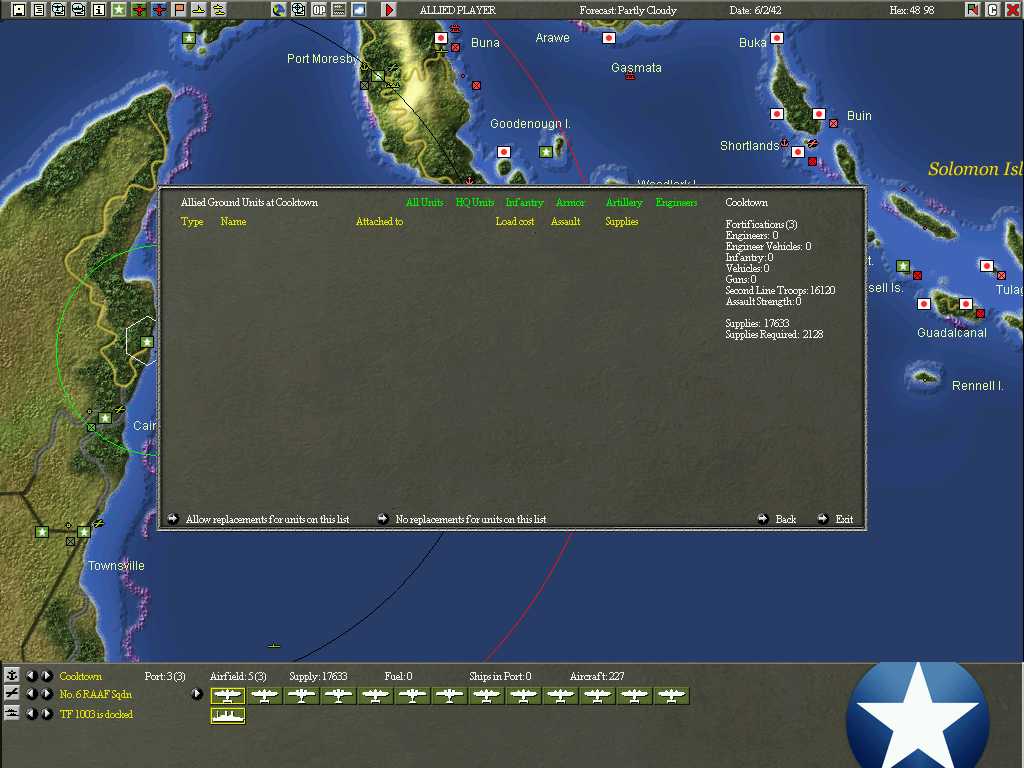Image resolution: width=1024 pixels, height=768 pixels.
Task: Open No. 6 RAAF Sqdn unit link
Action: click(x=95, y=694)
